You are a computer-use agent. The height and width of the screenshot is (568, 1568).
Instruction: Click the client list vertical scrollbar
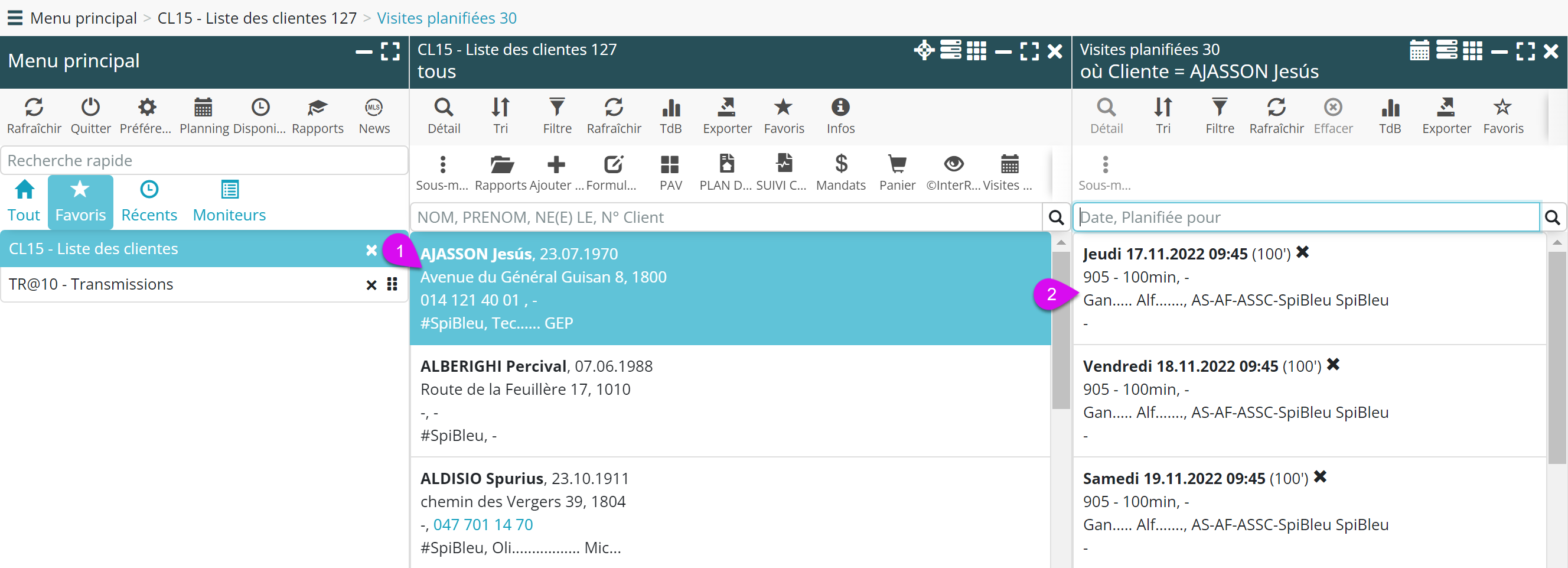1061,329
